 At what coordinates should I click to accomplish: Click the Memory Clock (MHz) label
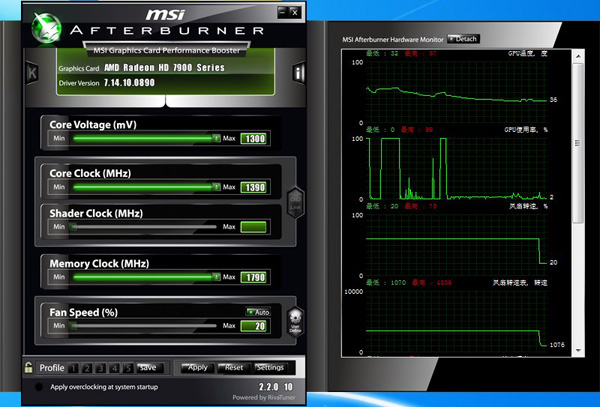[x=99, y=264]
